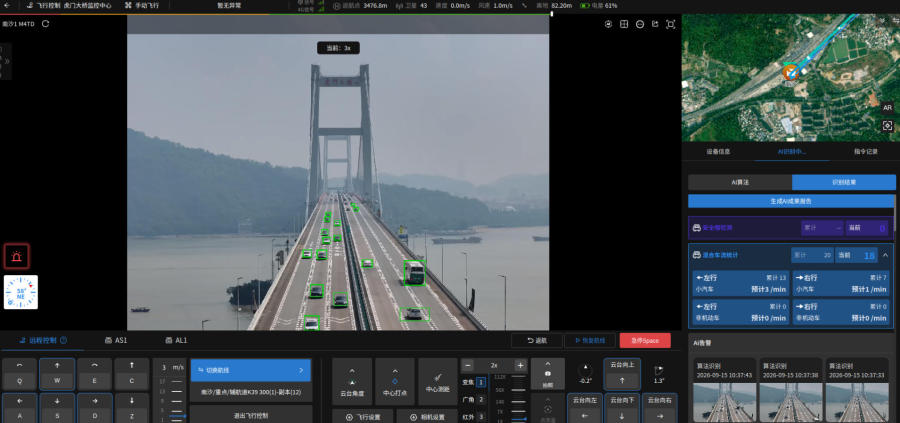900x423 pixels.
Task: Switch to the AL1 tab
Action: pos(176,340)
